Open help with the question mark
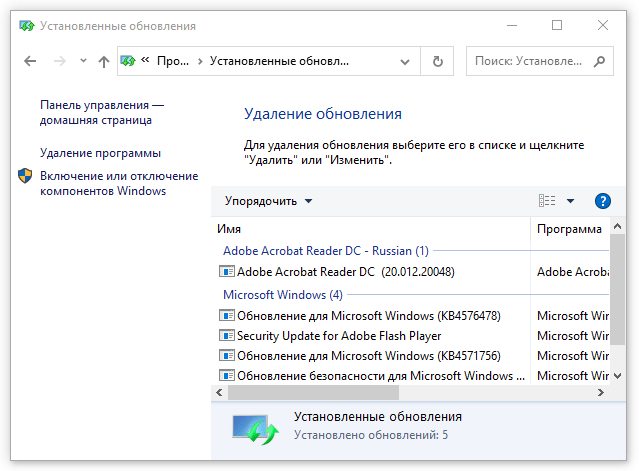Screen dimensions: 639x471 pyautogui.click(x=603, y=201)
